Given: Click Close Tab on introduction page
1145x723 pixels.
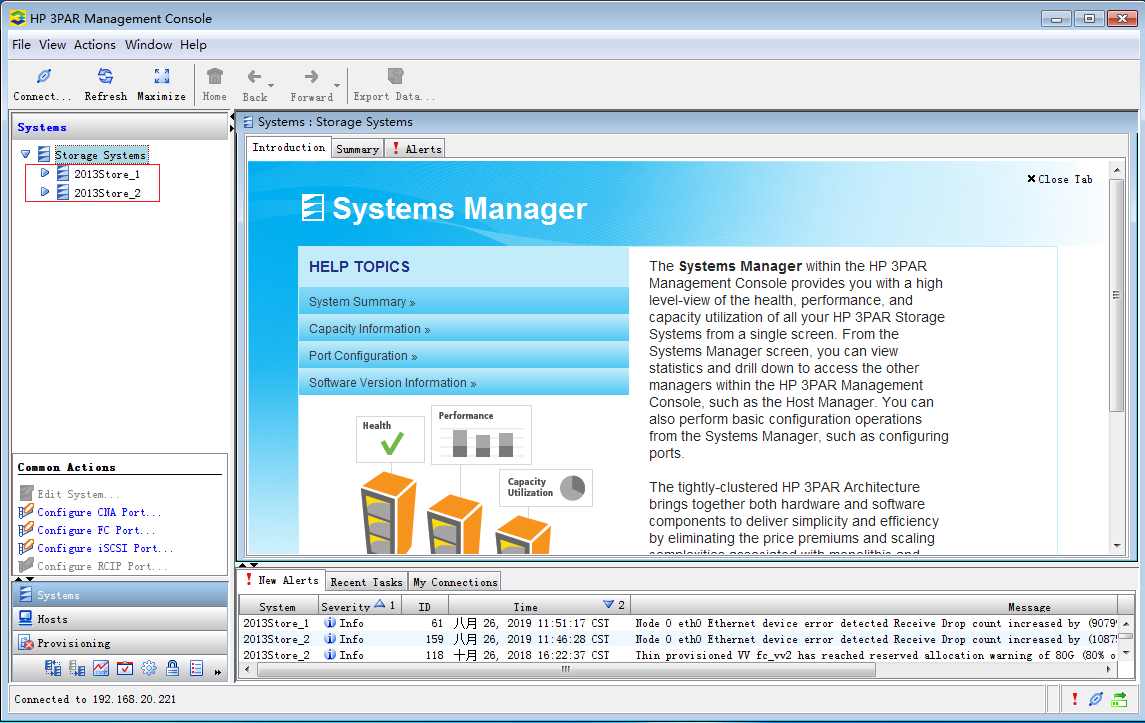Looking at the screenshot, I should 1060,179.
